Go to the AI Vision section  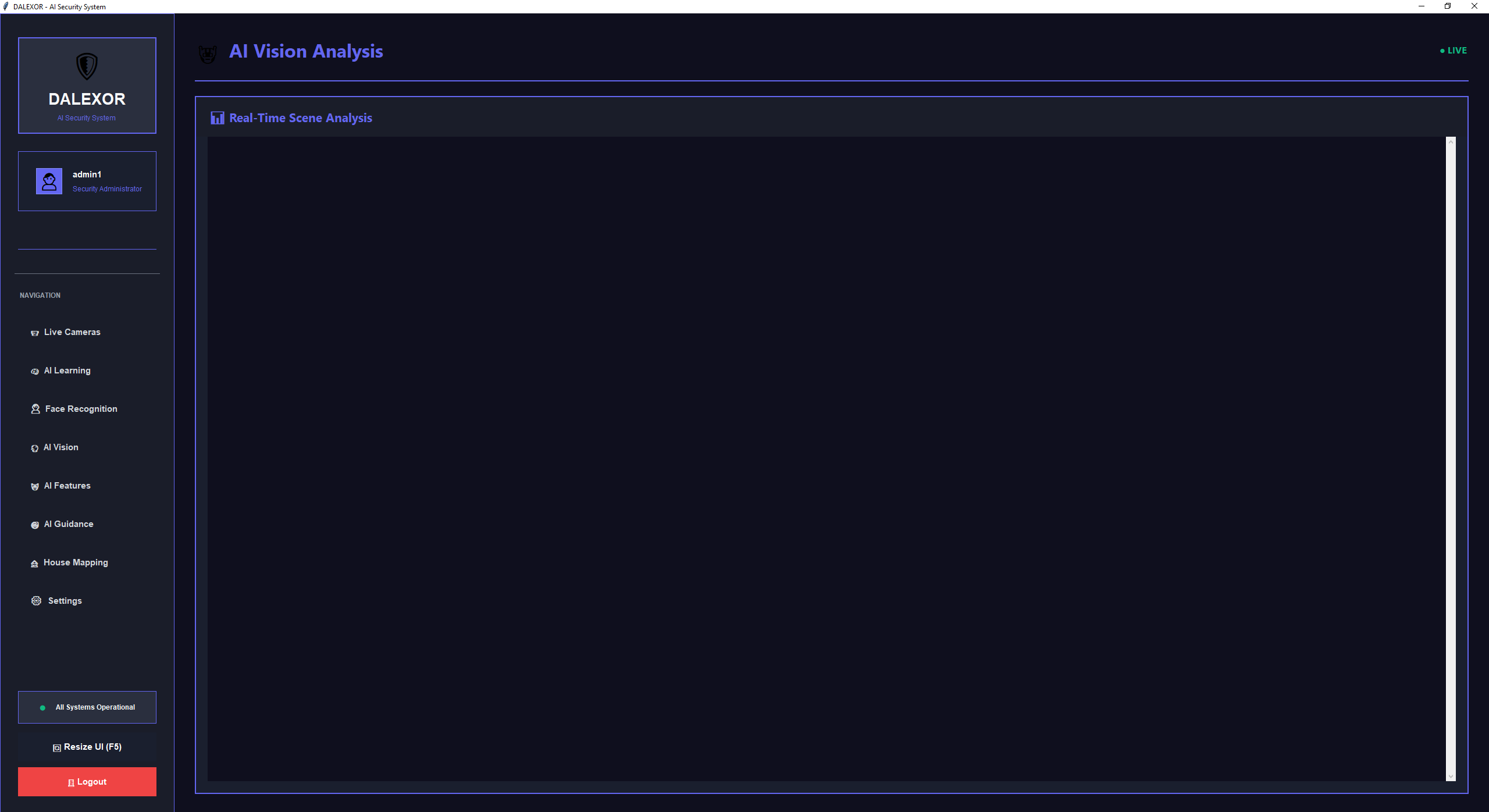point(61,447)
